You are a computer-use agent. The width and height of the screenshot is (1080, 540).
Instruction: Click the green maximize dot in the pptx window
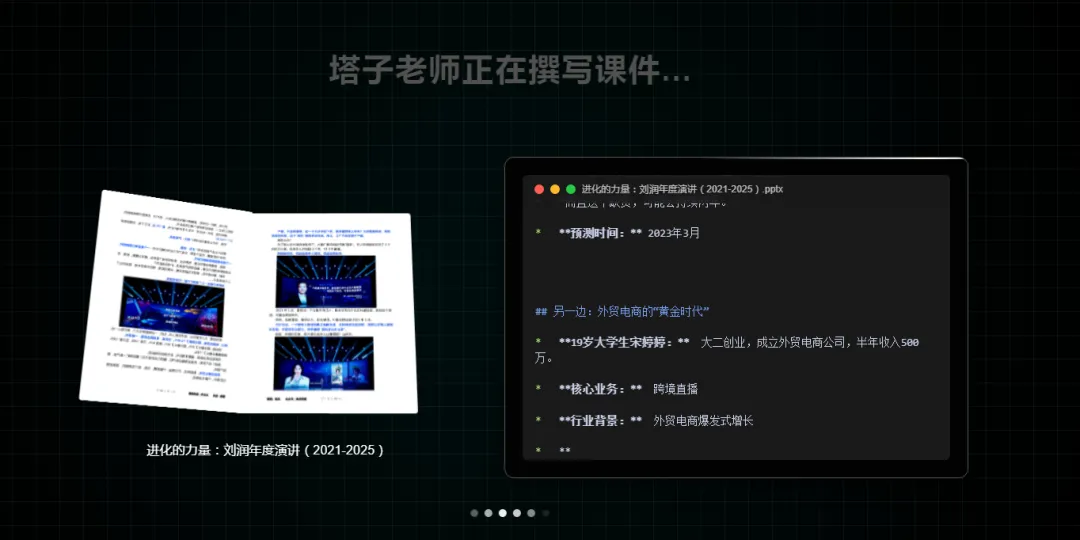click(x=571, y=189)
